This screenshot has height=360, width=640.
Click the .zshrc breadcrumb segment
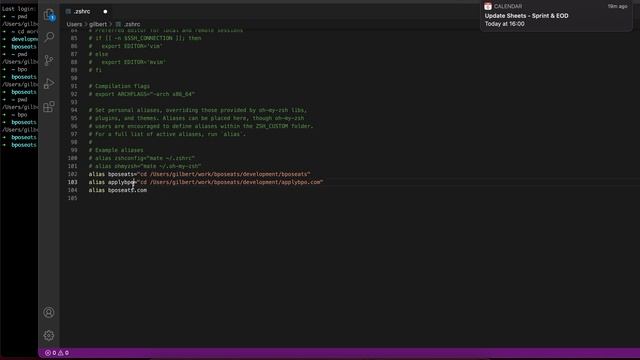tap(128, 24)
